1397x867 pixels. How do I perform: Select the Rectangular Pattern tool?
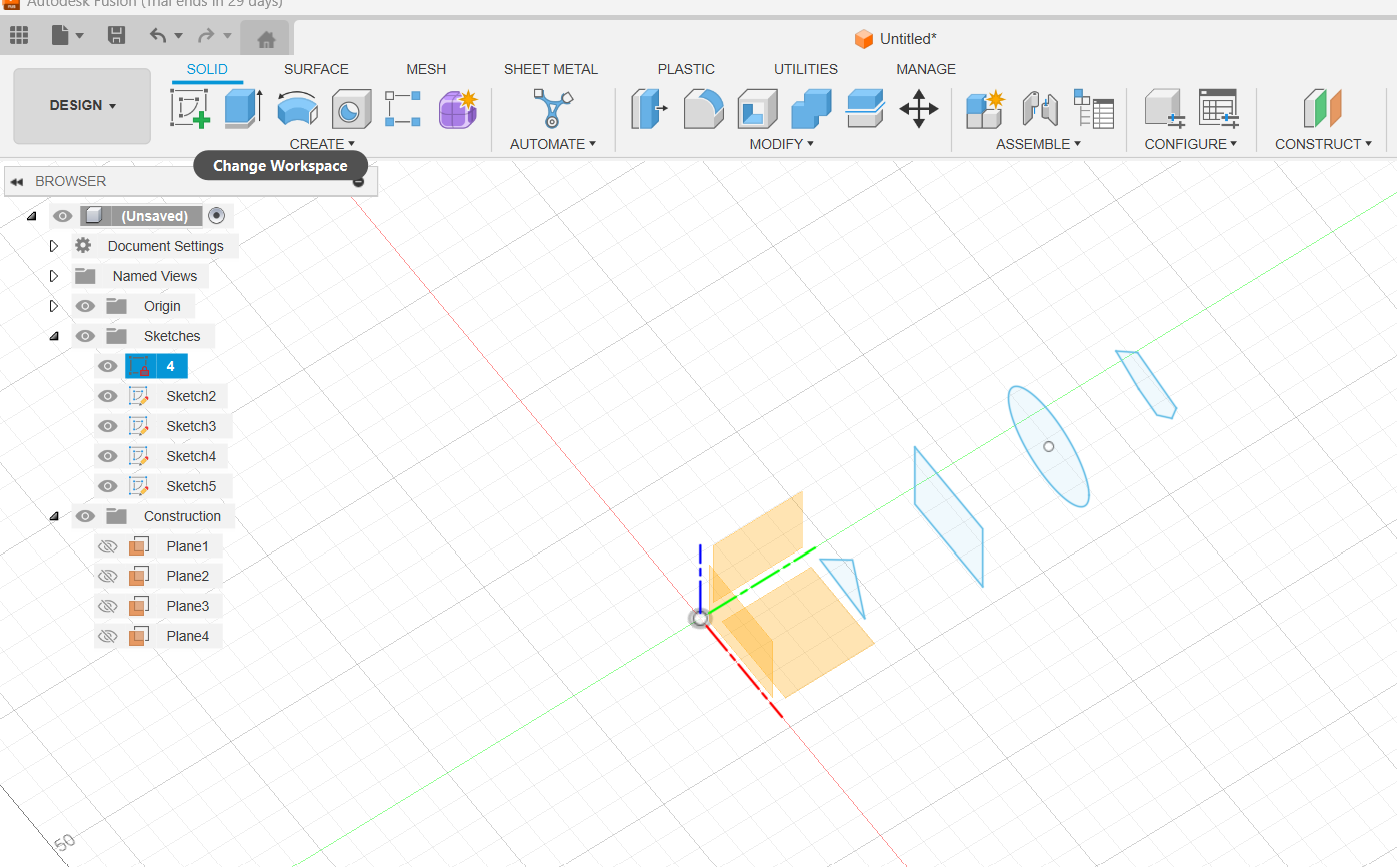403,109
